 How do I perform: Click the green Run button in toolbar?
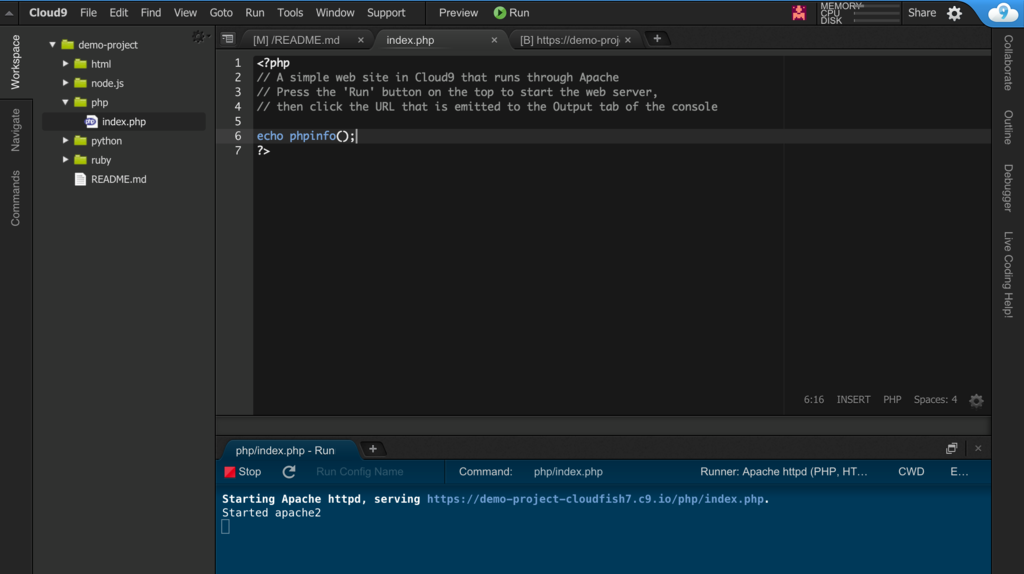[511, 12]
